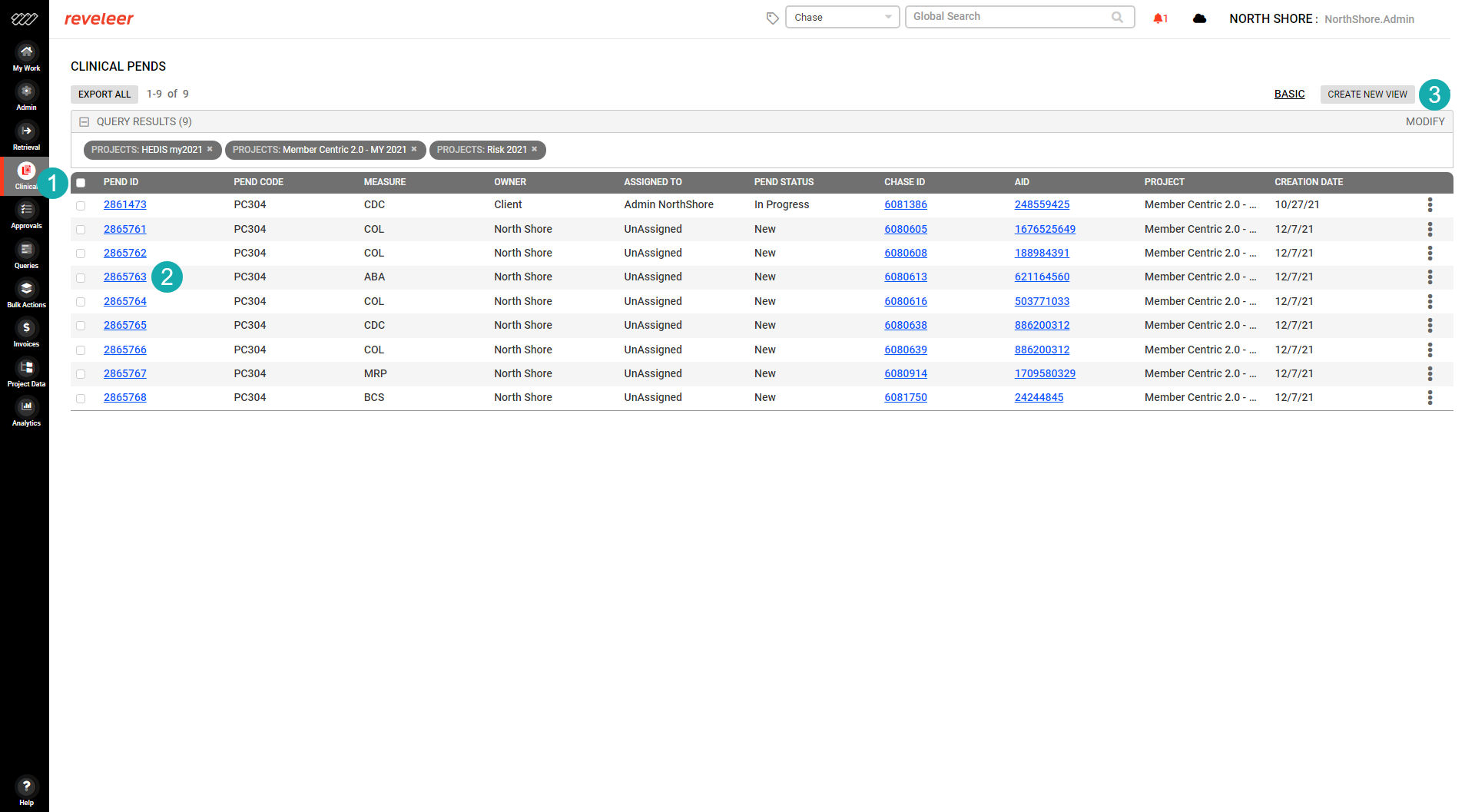Click the cloud icon in header
This screenshot has width=1475, height=812.
pyautogui.click(x=1199, y=18)
